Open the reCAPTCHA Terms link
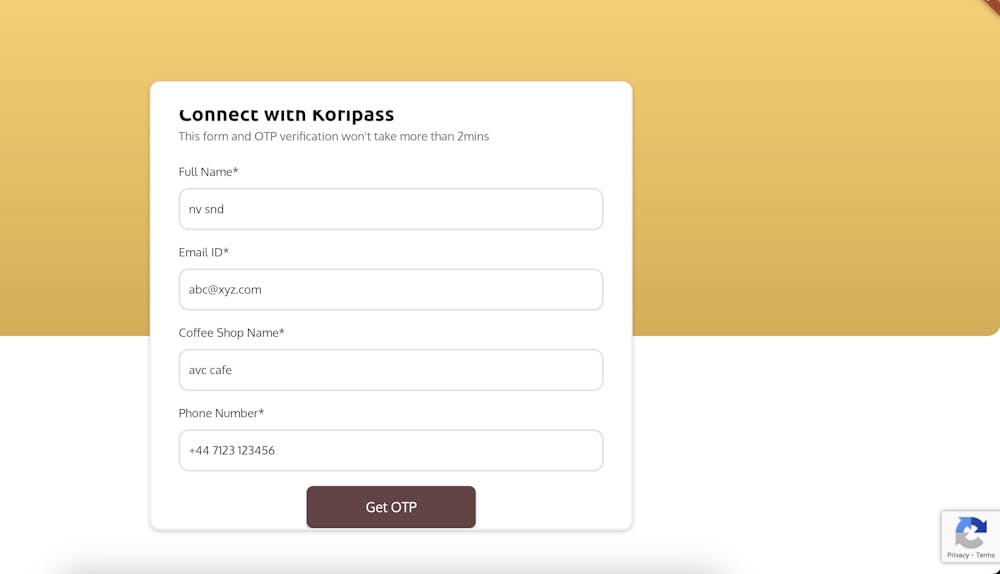The image size is (1000, 574). pyautogui.click(x=985, y=555)
